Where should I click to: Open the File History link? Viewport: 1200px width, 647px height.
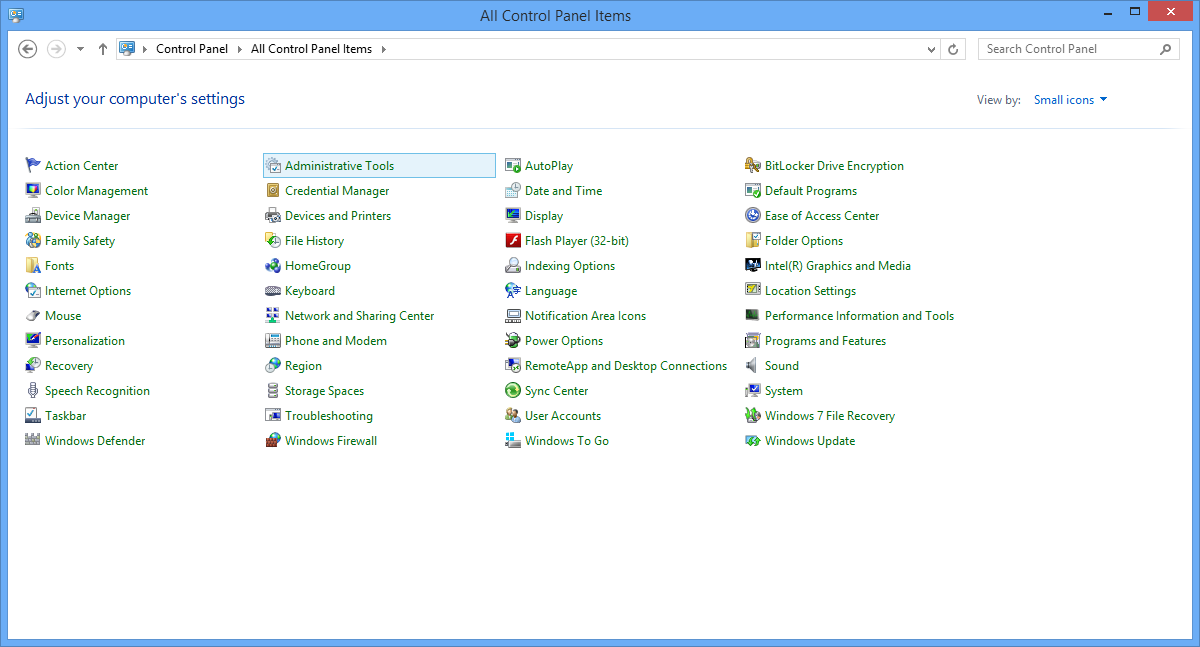point(315,241)
